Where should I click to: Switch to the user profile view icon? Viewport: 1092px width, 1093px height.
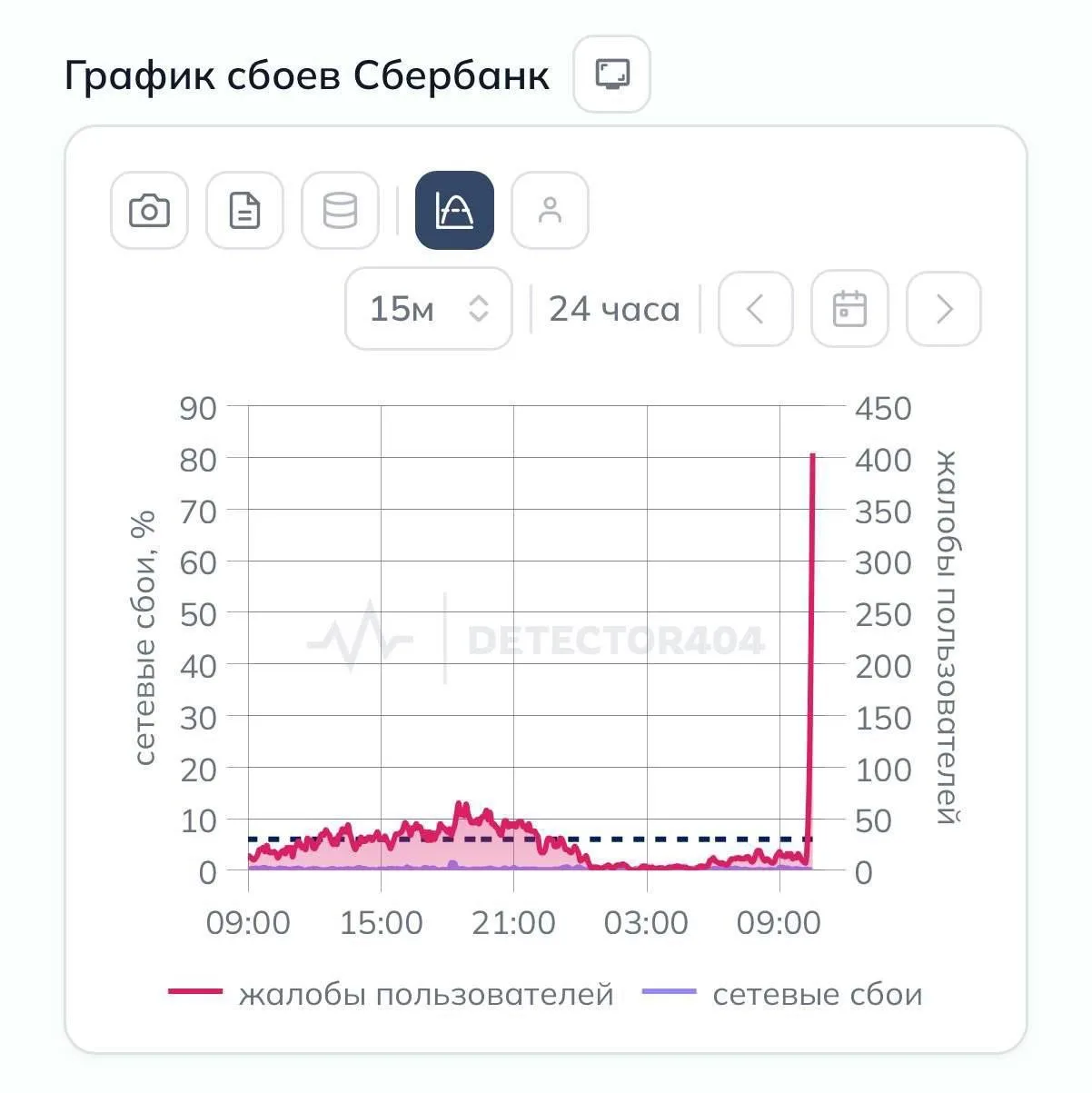click(550, 211)
